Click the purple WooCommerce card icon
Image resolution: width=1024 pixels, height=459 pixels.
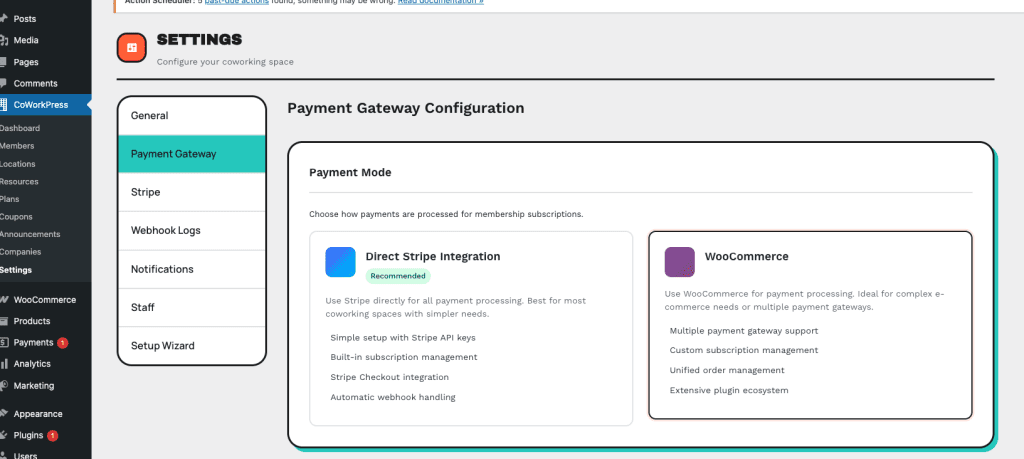pos(680,262)
